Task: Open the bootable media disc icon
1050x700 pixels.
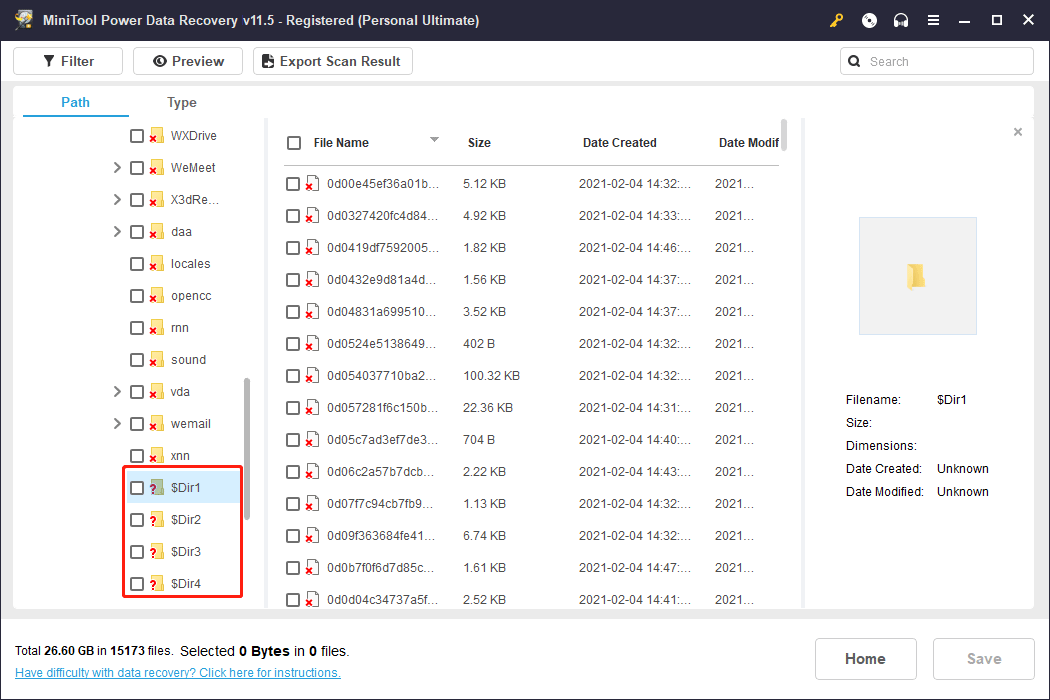Action: coord(869,21)
